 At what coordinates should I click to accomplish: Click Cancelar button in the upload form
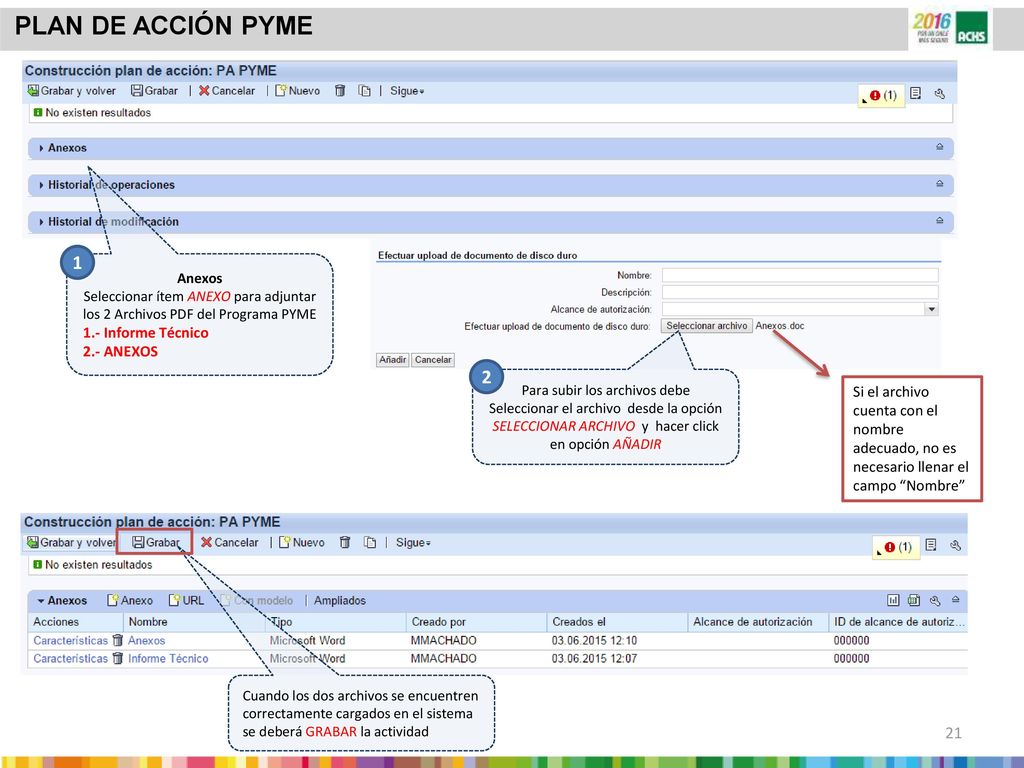tap(433, 360)
